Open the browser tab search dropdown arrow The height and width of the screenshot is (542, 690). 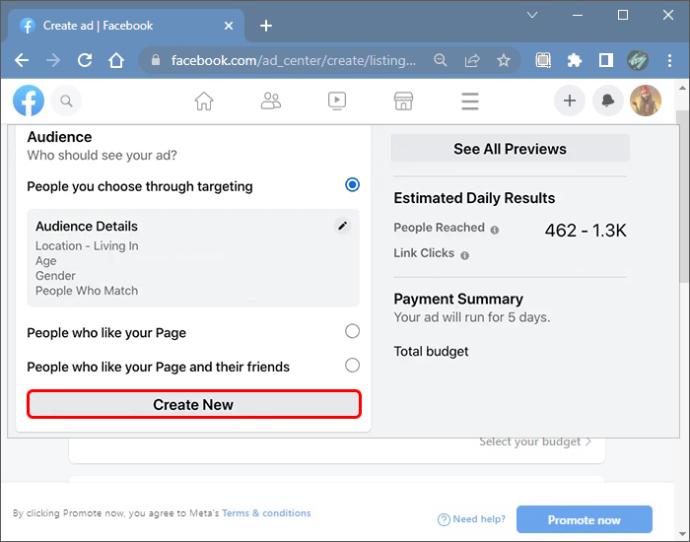point(532,15)
